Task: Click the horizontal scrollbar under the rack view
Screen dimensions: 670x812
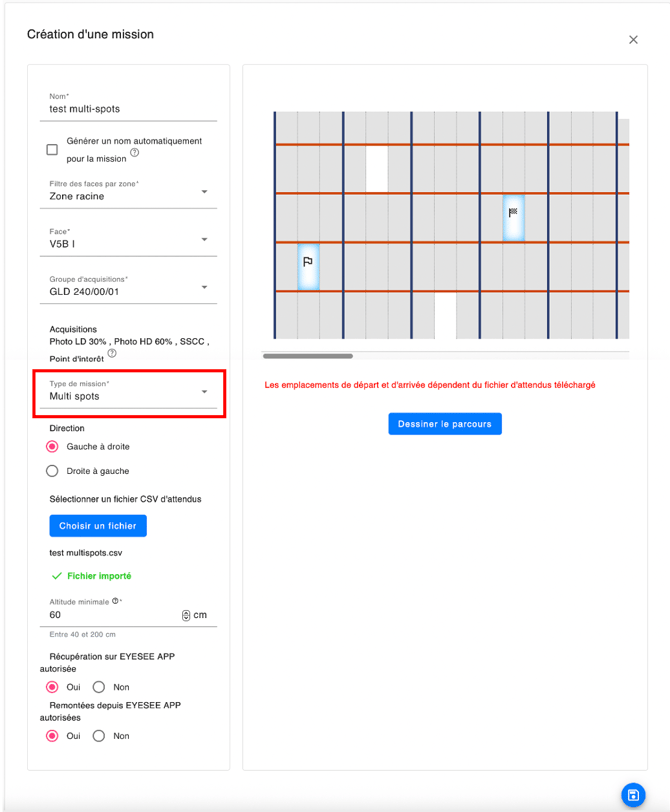Action: click(x=308, y=356)
